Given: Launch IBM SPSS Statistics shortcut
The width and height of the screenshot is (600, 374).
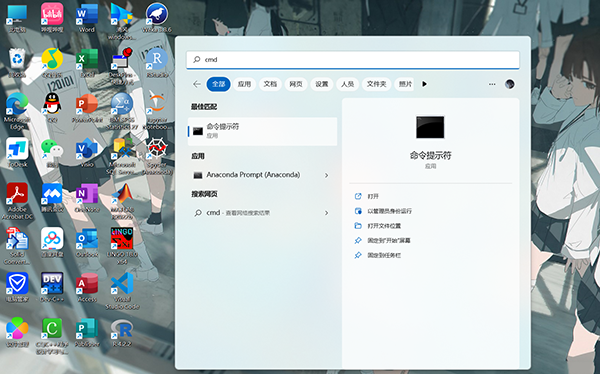Looking at the screenshot, I should click(x=122, y=111).
